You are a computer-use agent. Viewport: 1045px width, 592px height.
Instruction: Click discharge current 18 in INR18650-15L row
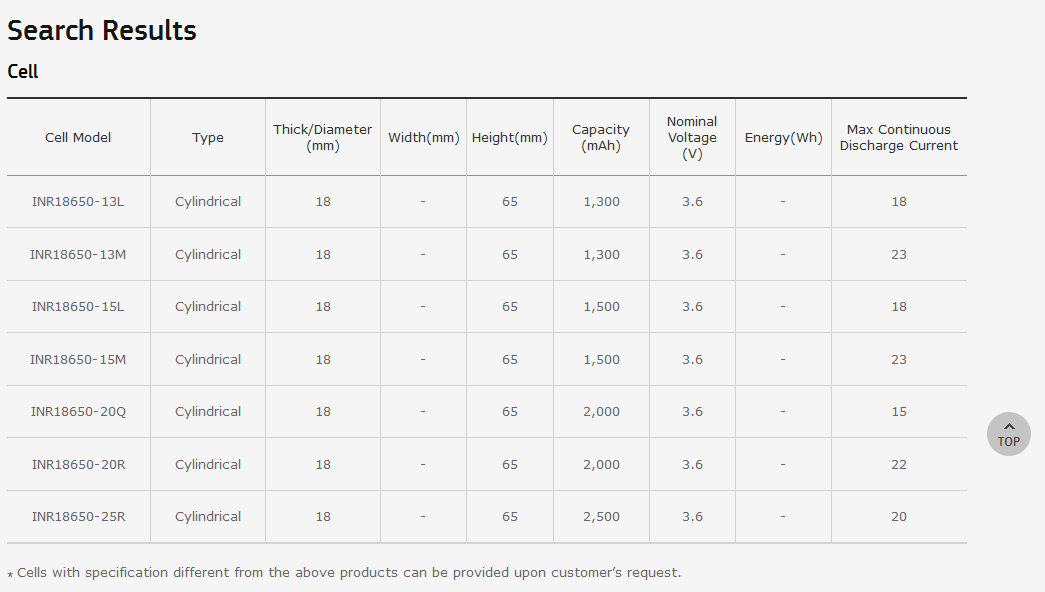click(x=899, y=307)
